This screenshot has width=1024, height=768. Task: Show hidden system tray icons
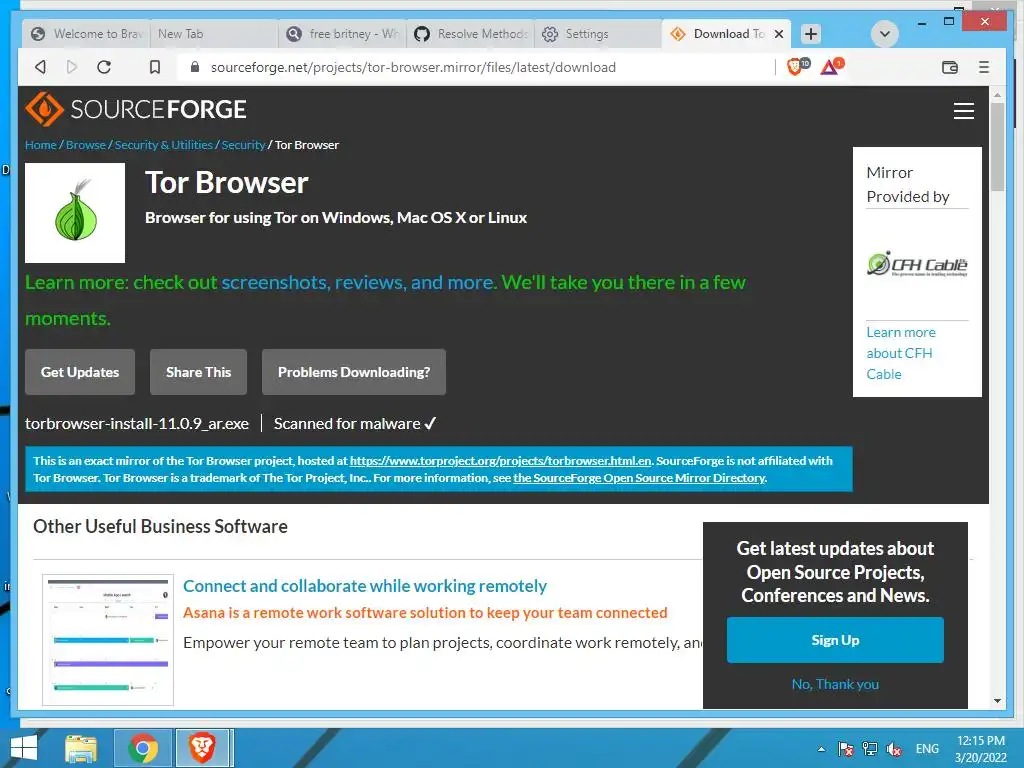coord(821,749)
